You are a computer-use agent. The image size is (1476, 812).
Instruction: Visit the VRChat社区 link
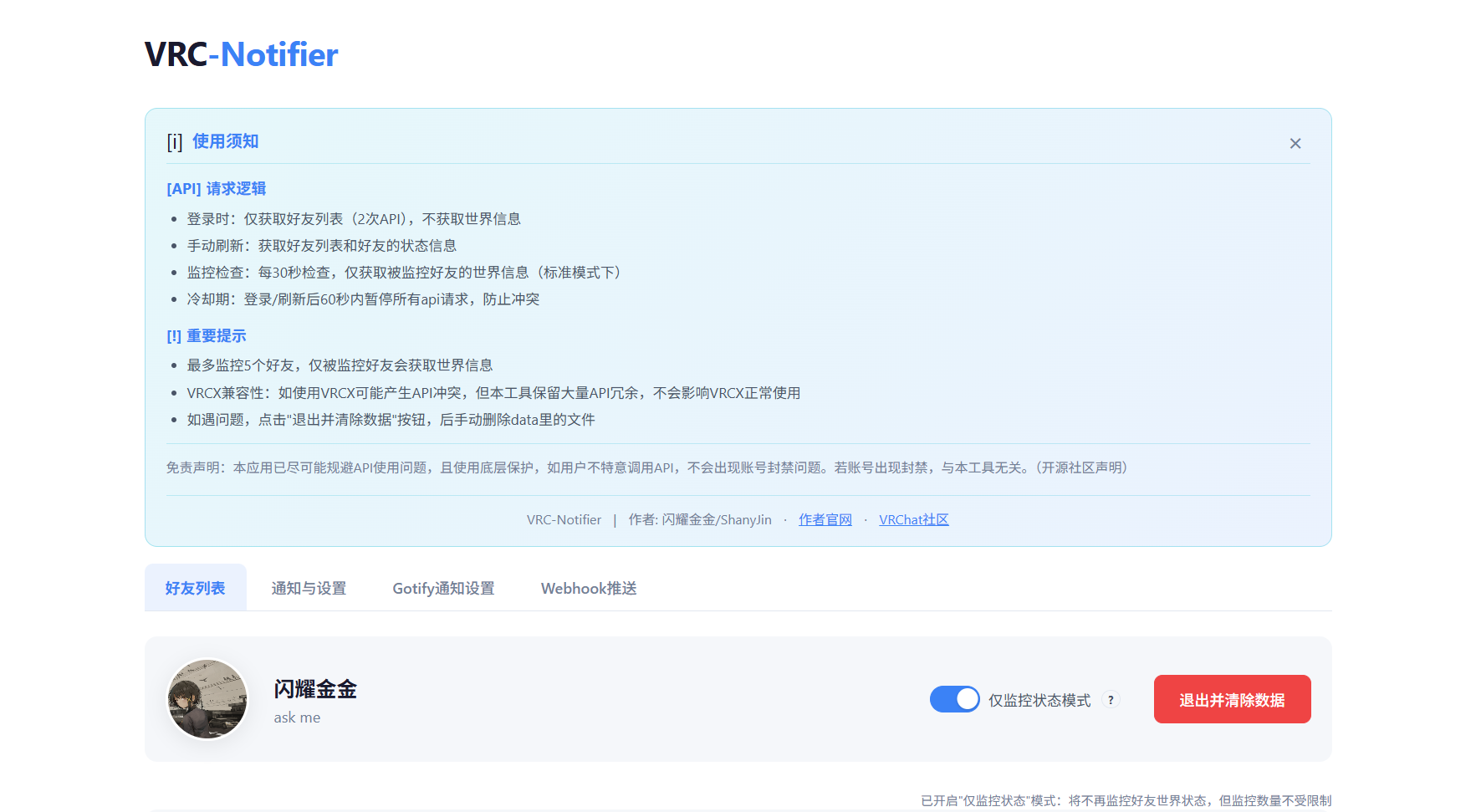[x=913, y=519]
